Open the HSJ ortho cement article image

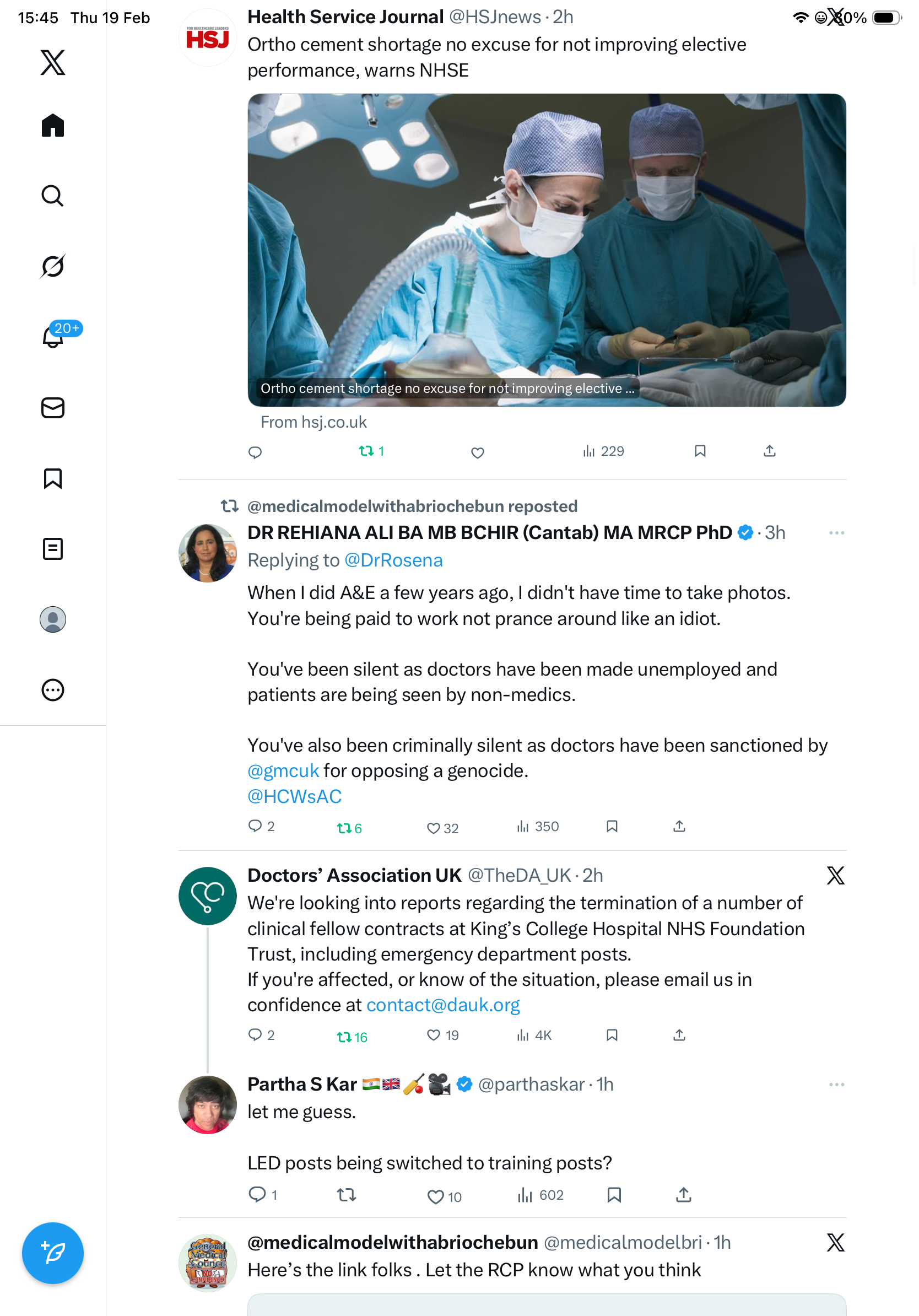[547, 251]
